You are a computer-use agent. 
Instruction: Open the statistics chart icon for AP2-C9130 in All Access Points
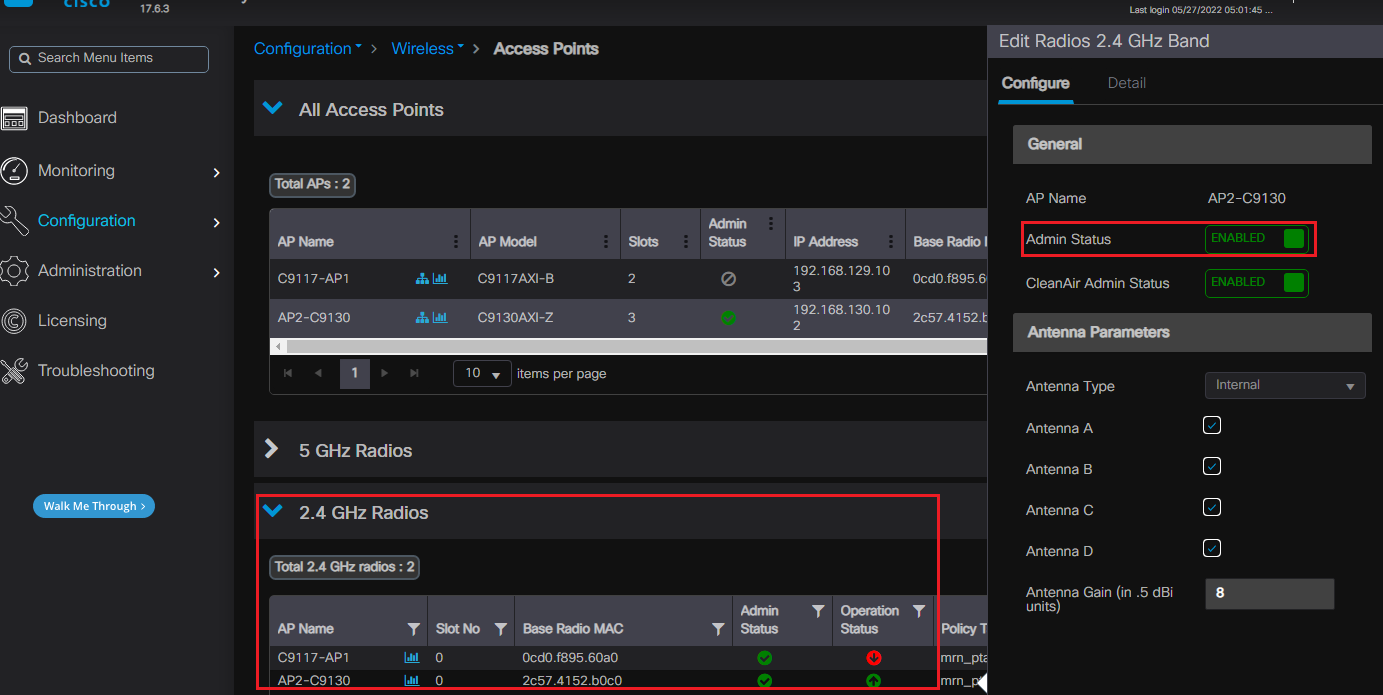(440, 318)
